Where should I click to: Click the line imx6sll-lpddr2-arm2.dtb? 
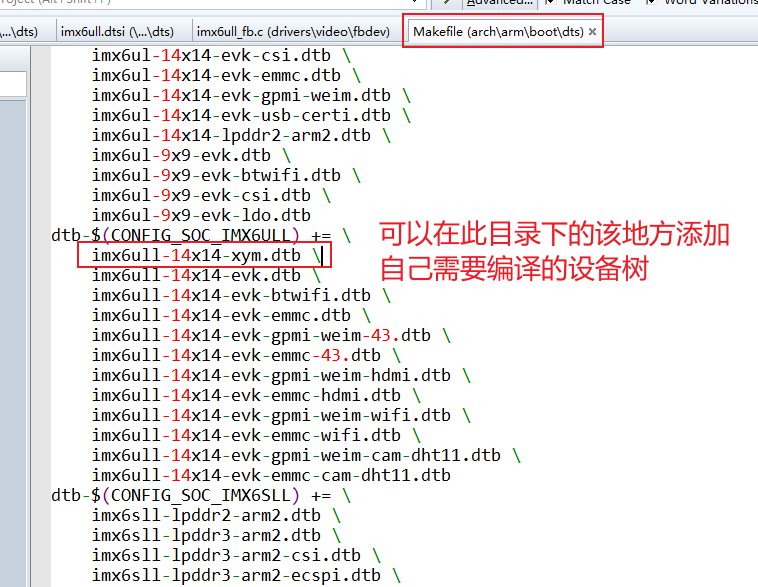pyautogui.click(x=216, y=515)
